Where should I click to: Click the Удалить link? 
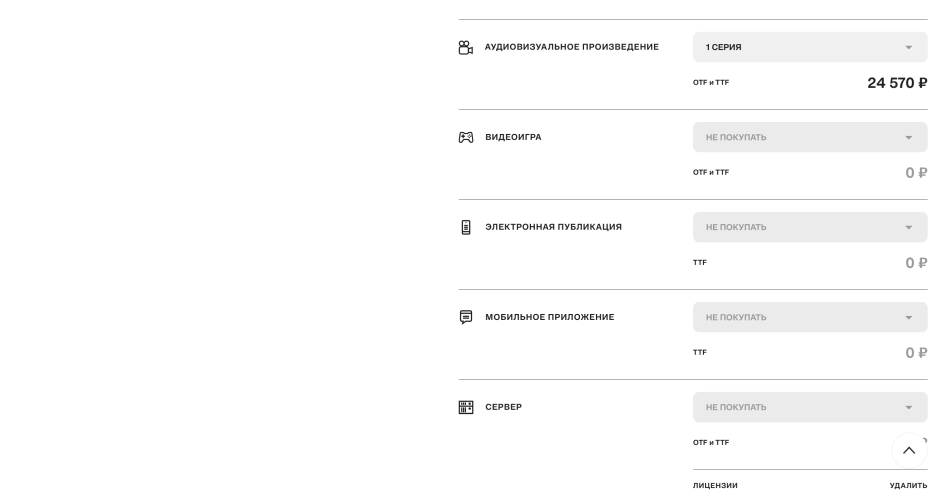908,486
